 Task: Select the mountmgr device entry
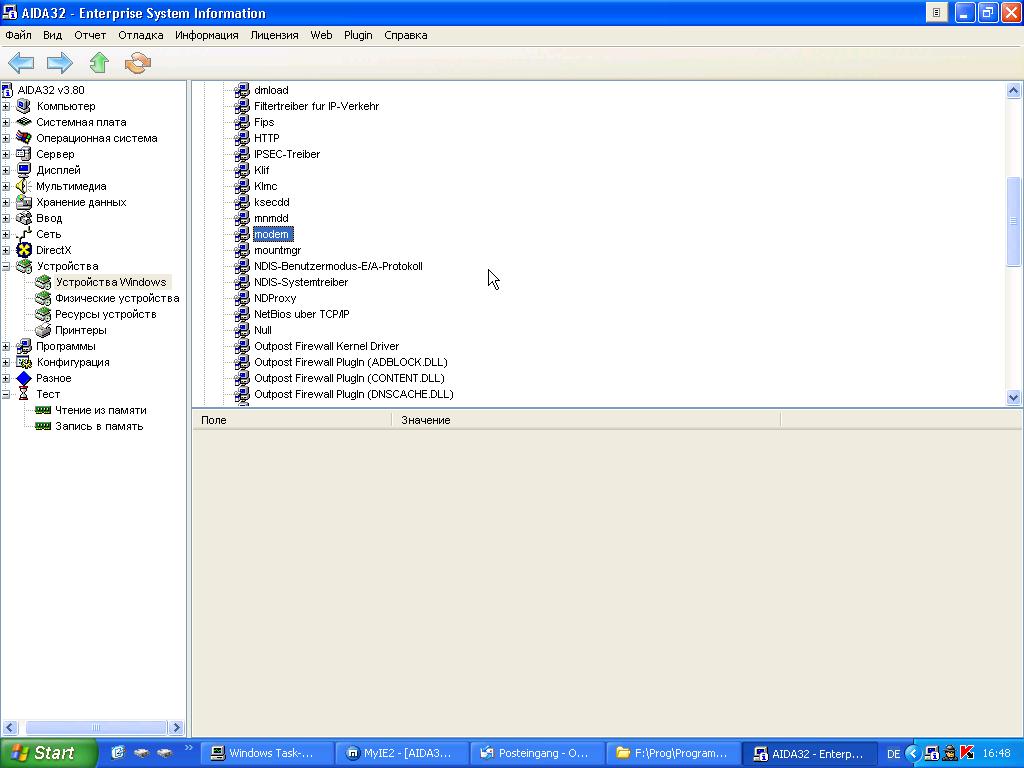[278, 250]
